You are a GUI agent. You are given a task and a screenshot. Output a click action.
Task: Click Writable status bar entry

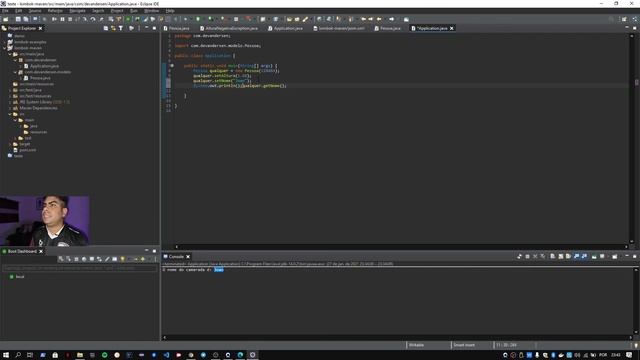tap(416, 345)
